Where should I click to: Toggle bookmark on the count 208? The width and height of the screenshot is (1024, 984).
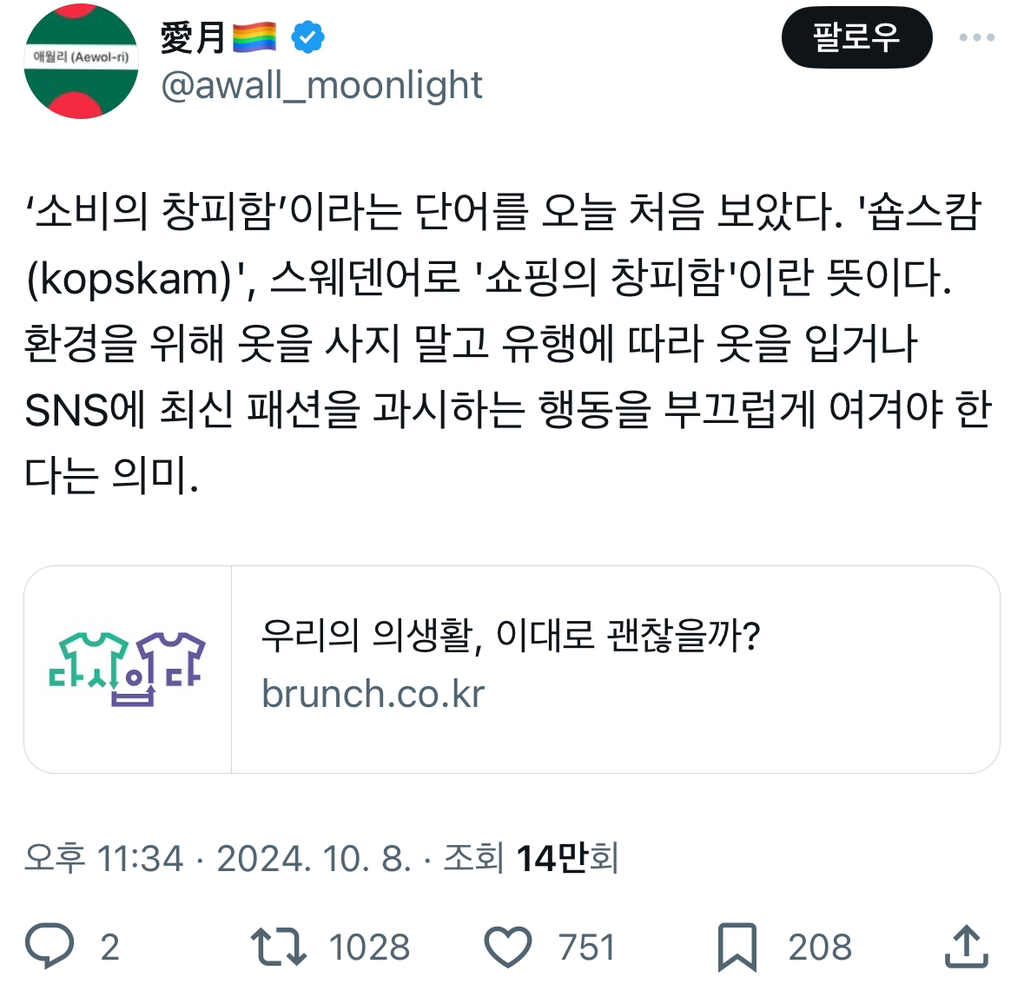click(x=820, y=945)
